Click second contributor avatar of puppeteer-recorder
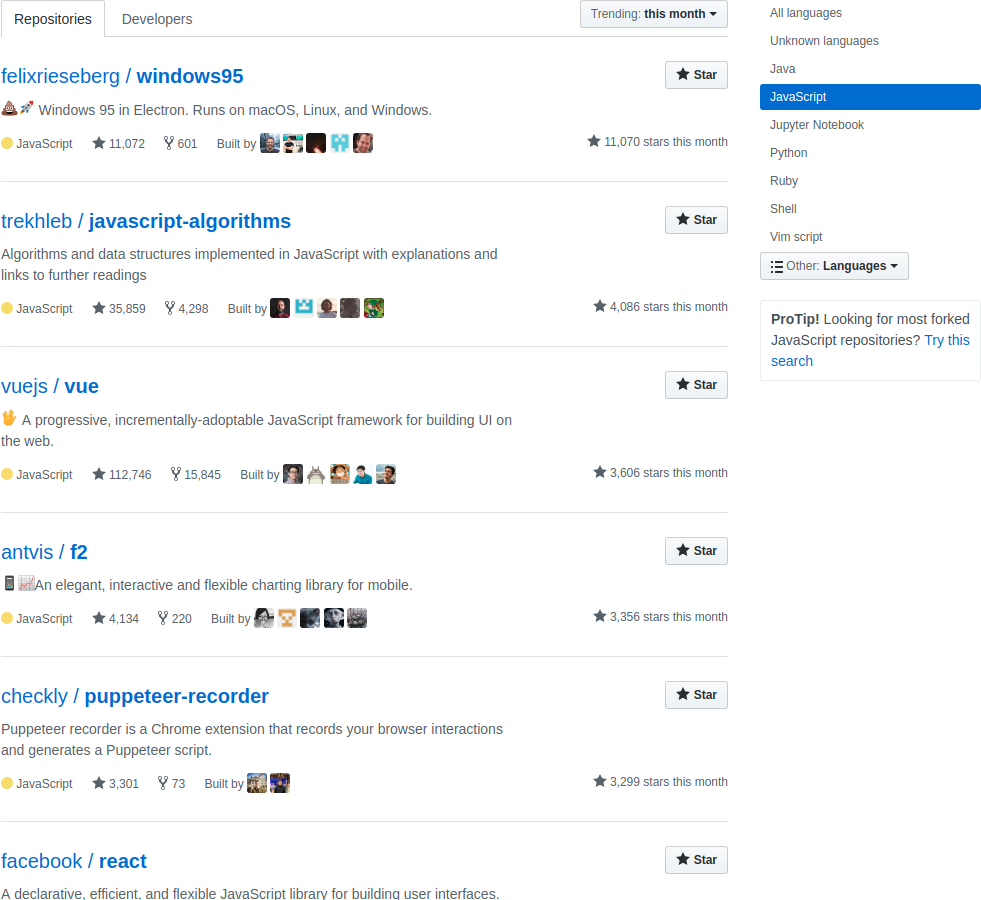981x900 pixels. pyautogui.click(x=280, y=783)
